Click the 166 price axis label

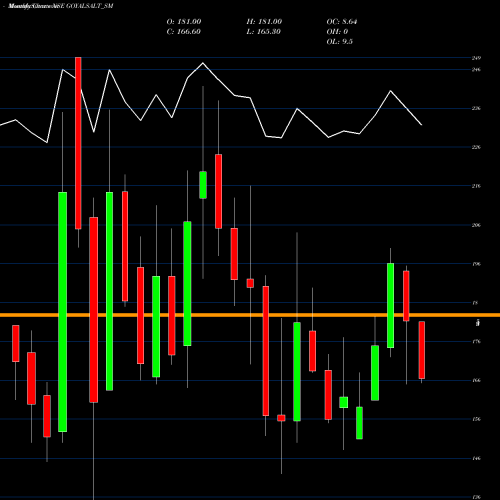click(476, 380)
